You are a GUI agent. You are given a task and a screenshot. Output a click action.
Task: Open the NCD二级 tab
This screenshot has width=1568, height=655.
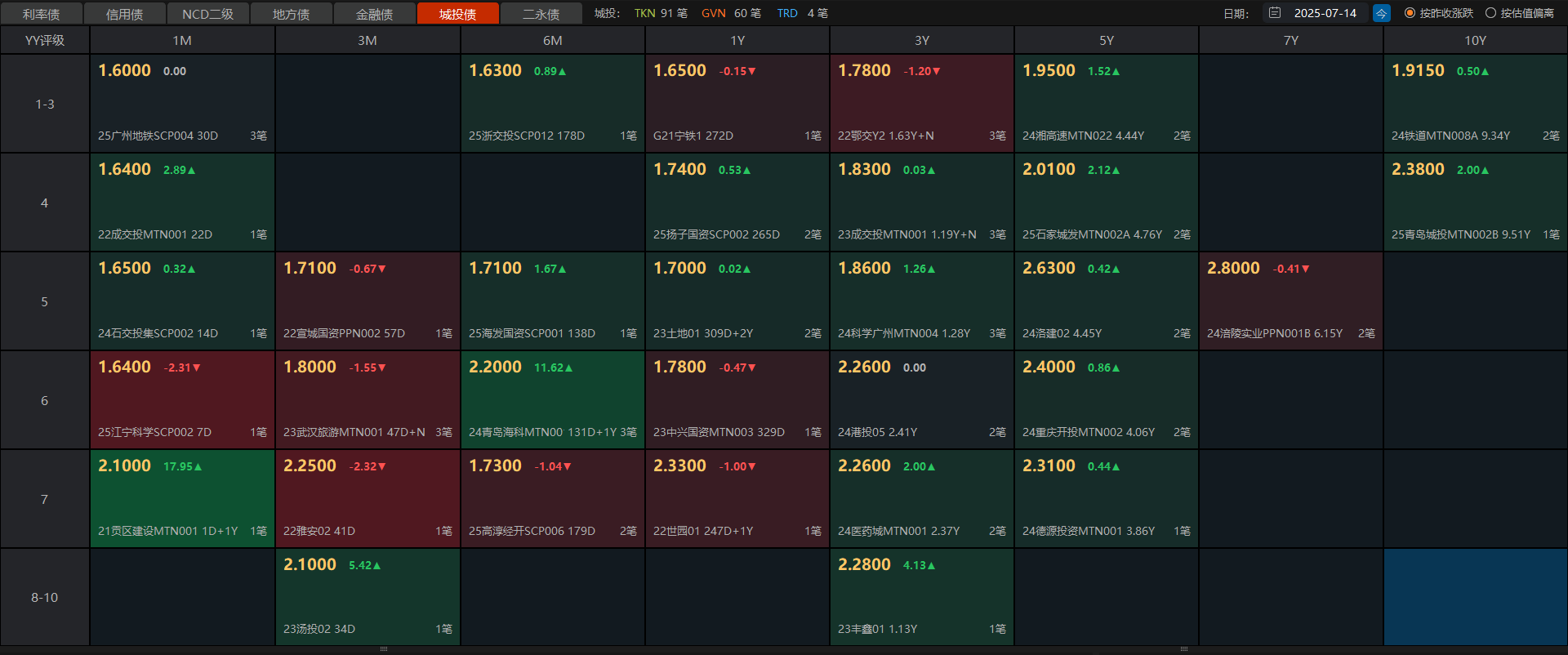click(x=208, y=14)
